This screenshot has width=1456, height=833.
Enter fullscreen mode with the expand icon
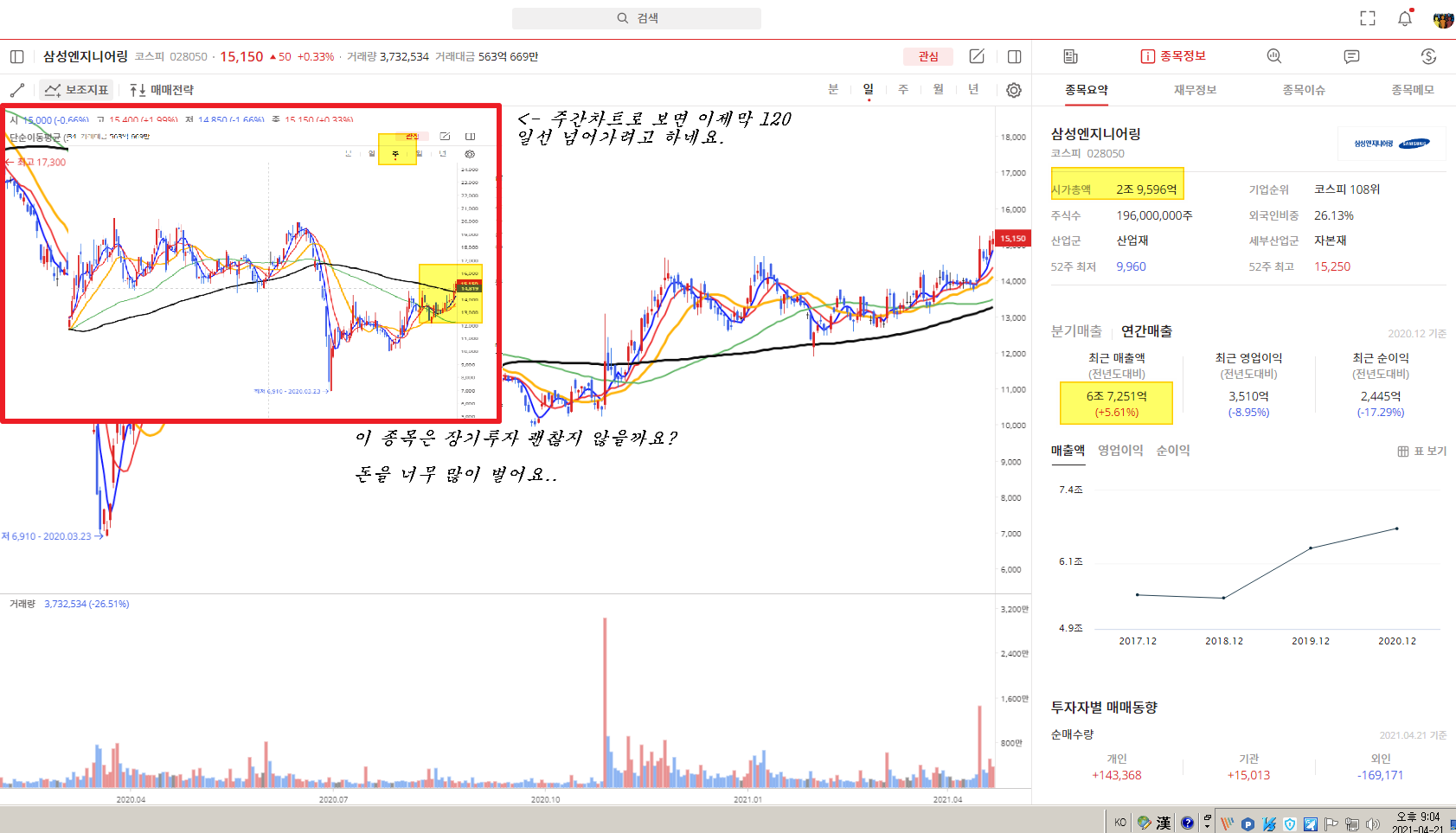point(1368,18)
